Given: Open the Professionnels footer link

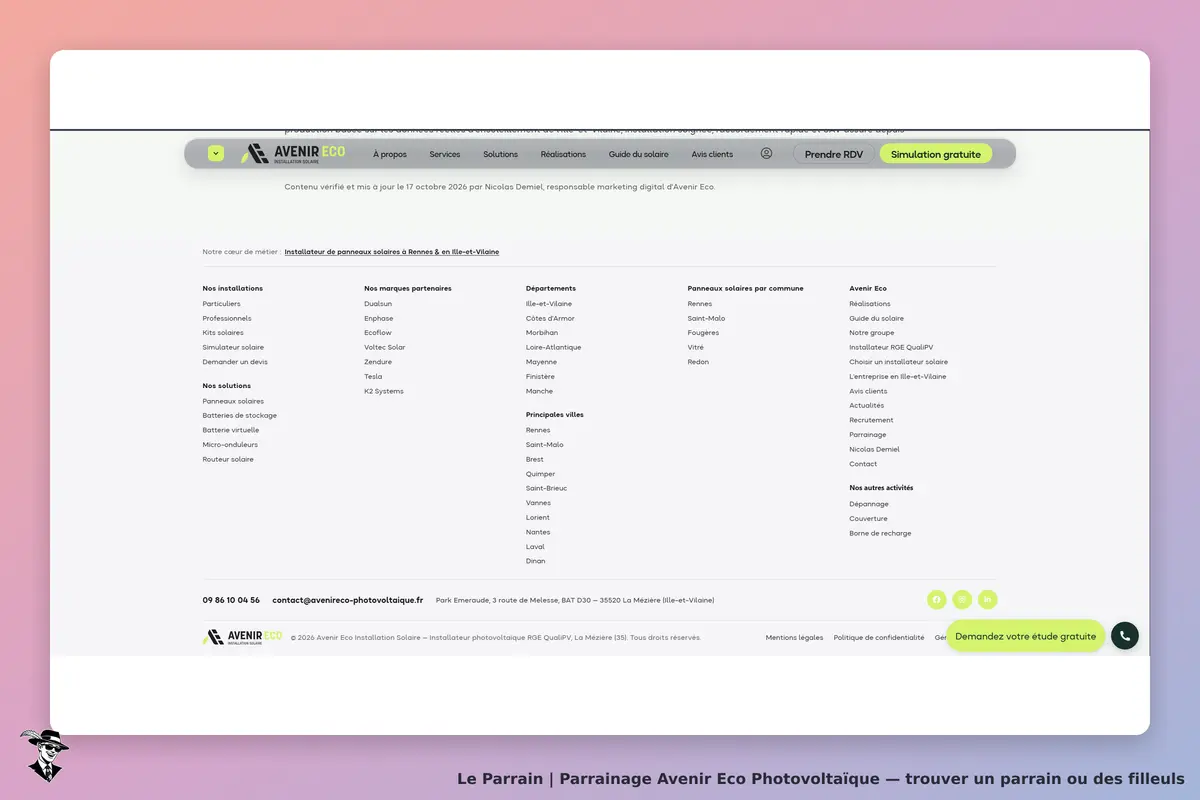Looking at the screenshot, I should 227,318.
